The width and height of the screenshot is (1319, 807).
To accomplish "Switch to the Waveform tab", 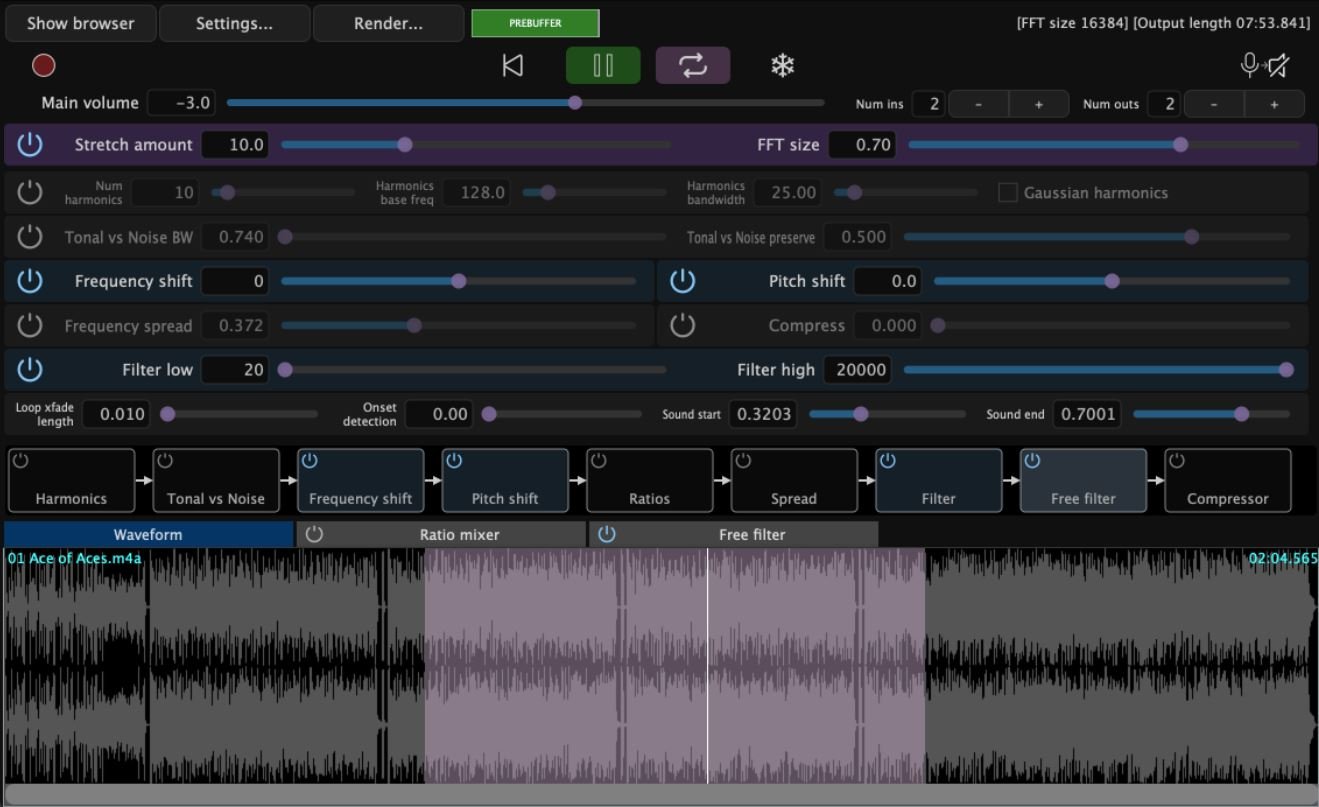I will [148, 535].
